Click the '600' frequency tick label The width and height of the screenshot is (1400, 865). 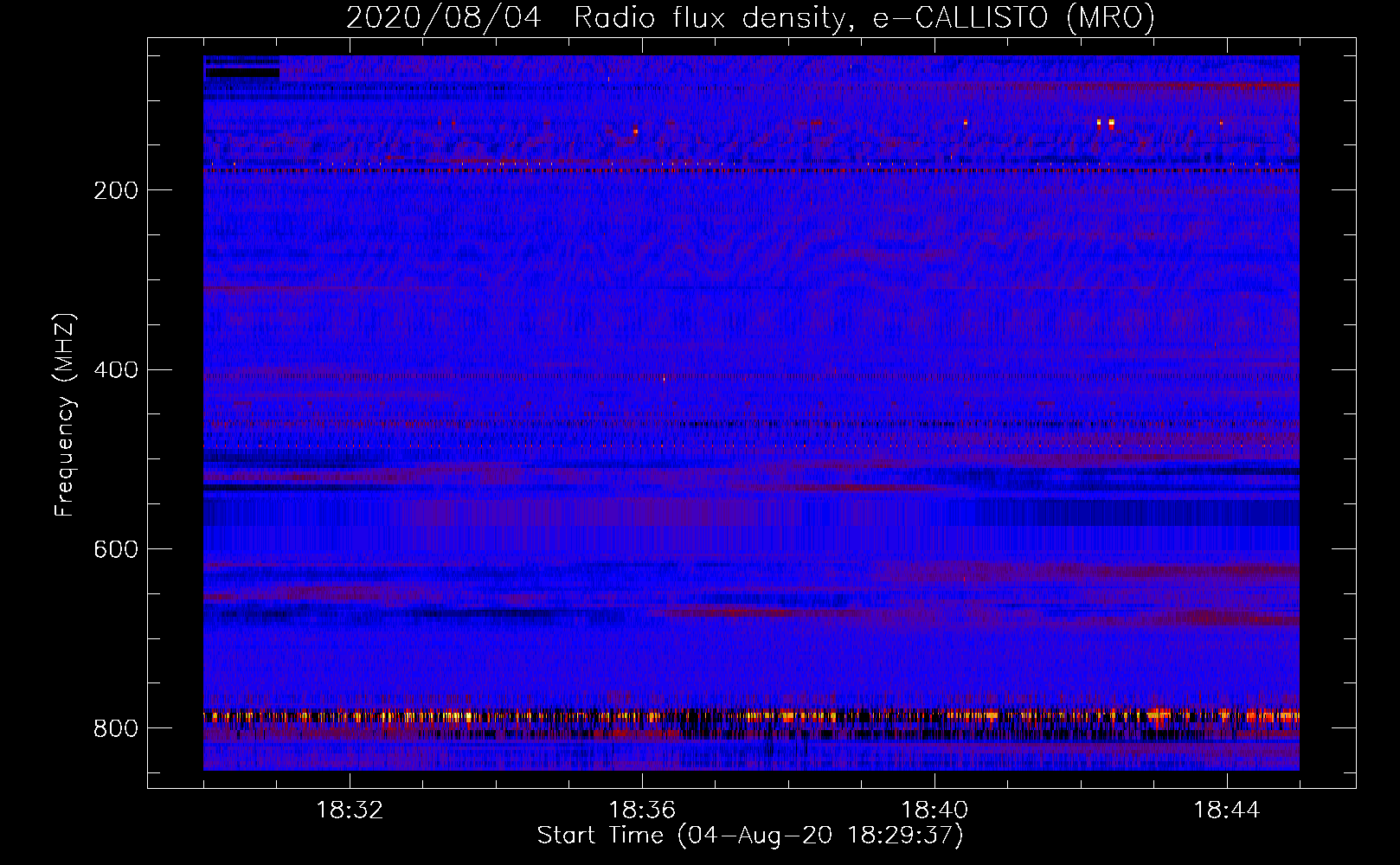point(116,549)
